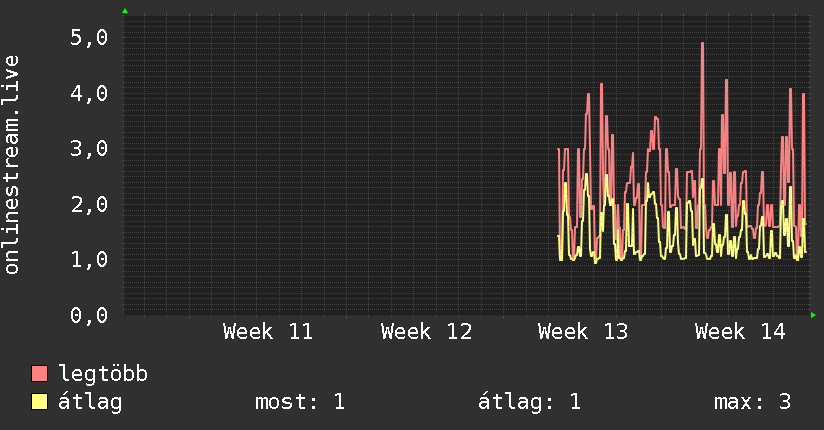Click the 4,0 y-axis value
824x430 pixels.
[x=89, y=94]
